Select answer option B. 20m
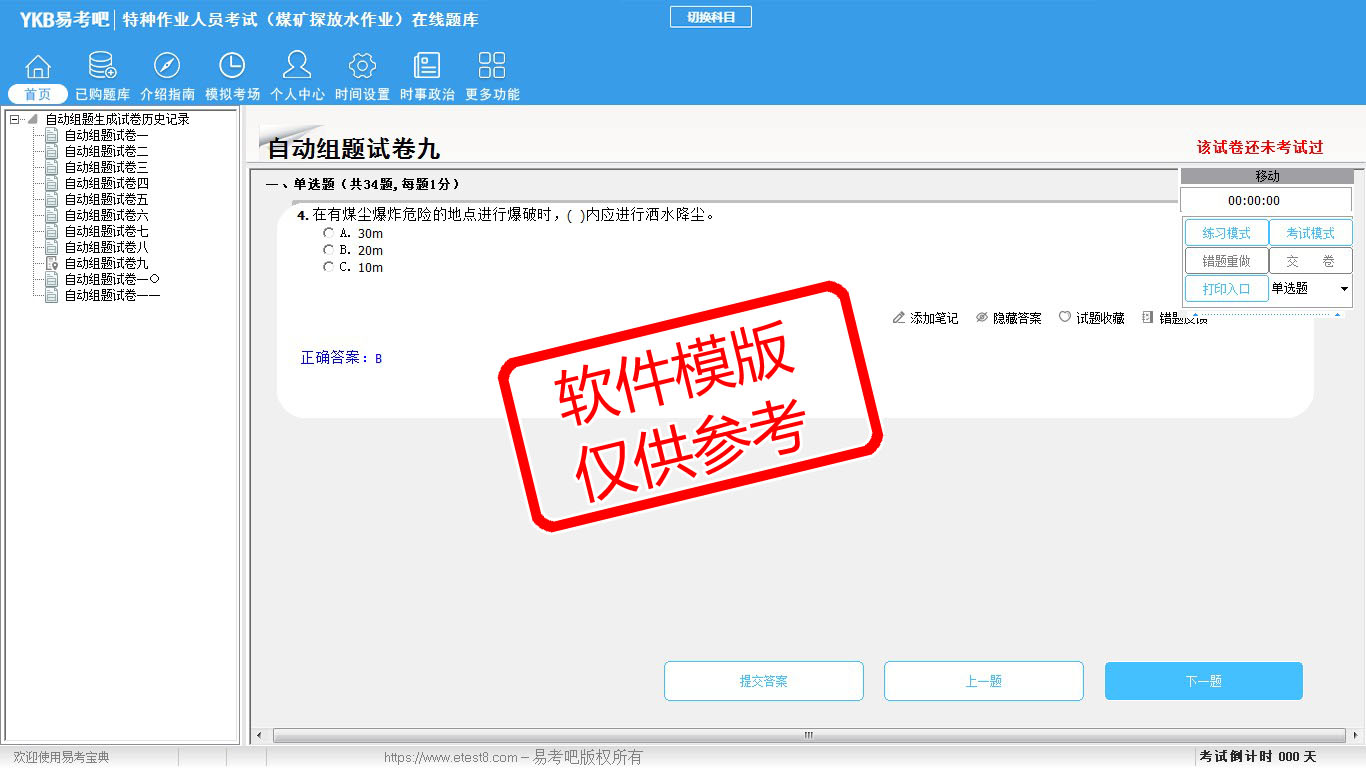The image size is (1366, 768). point(328,250)
